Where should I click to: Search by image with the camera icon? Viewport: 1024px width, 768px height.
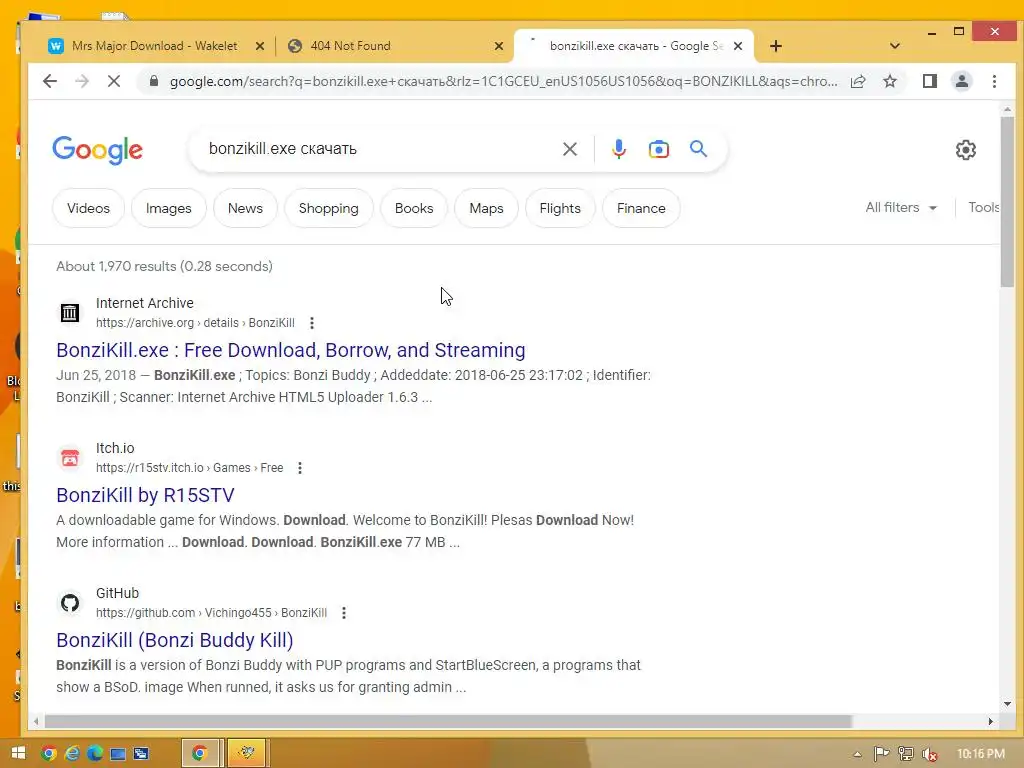[x=658, y=149]
